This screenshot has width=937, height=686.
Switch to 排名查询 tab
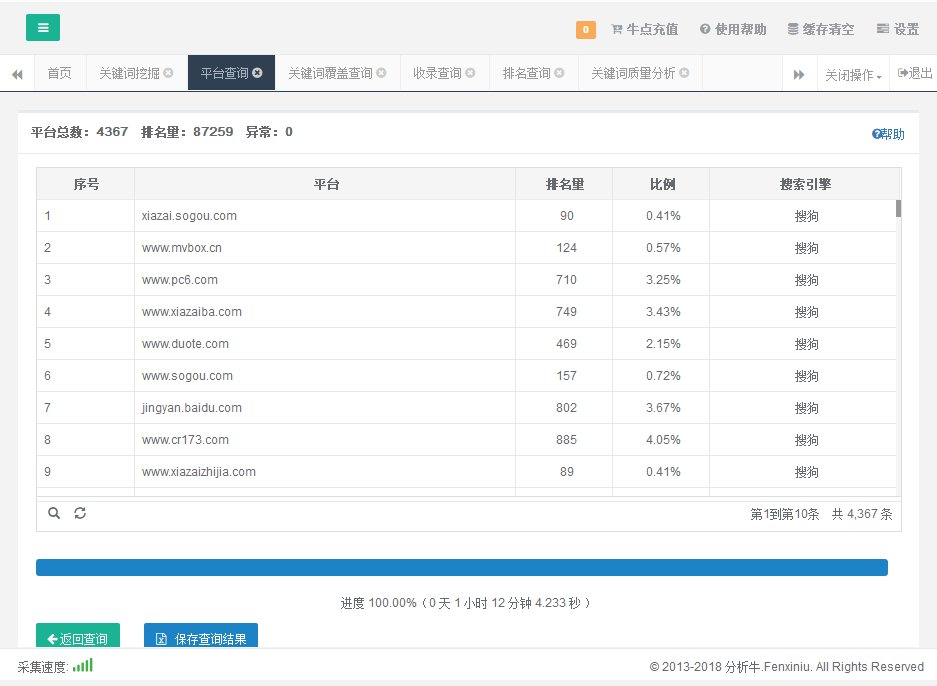(526, 73)
